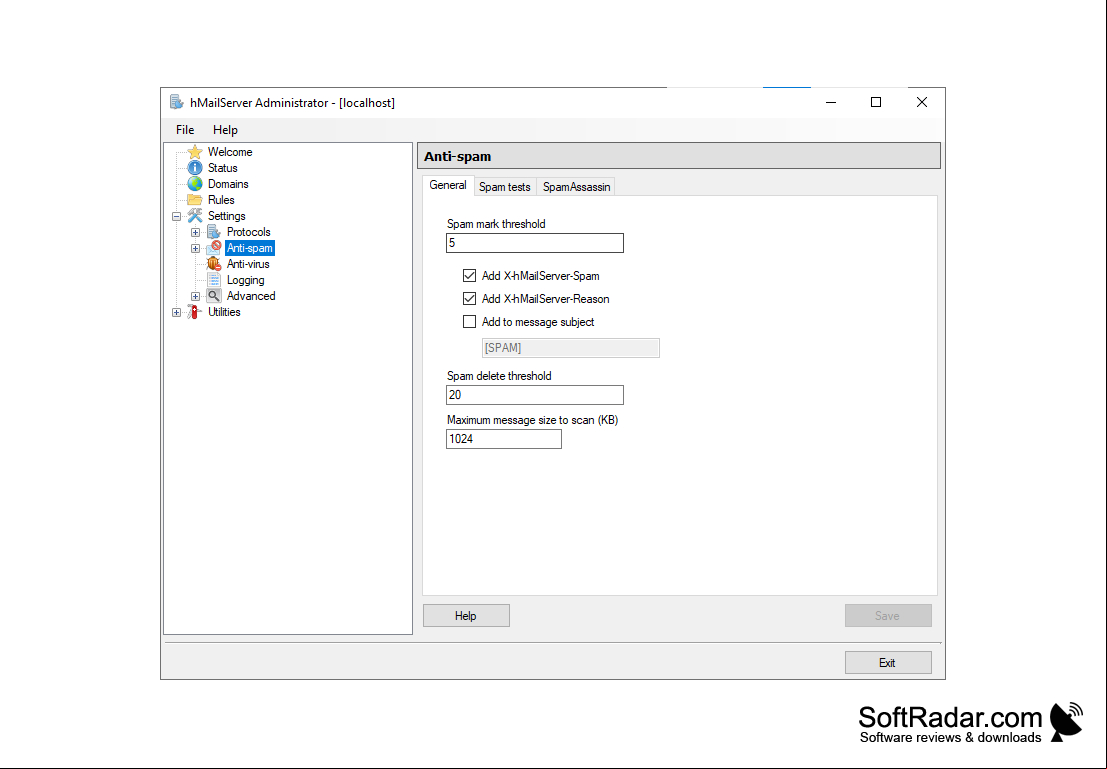Expand the Utilities tree node
This screenshot has height=769, width=1107.
coord(176,312)
